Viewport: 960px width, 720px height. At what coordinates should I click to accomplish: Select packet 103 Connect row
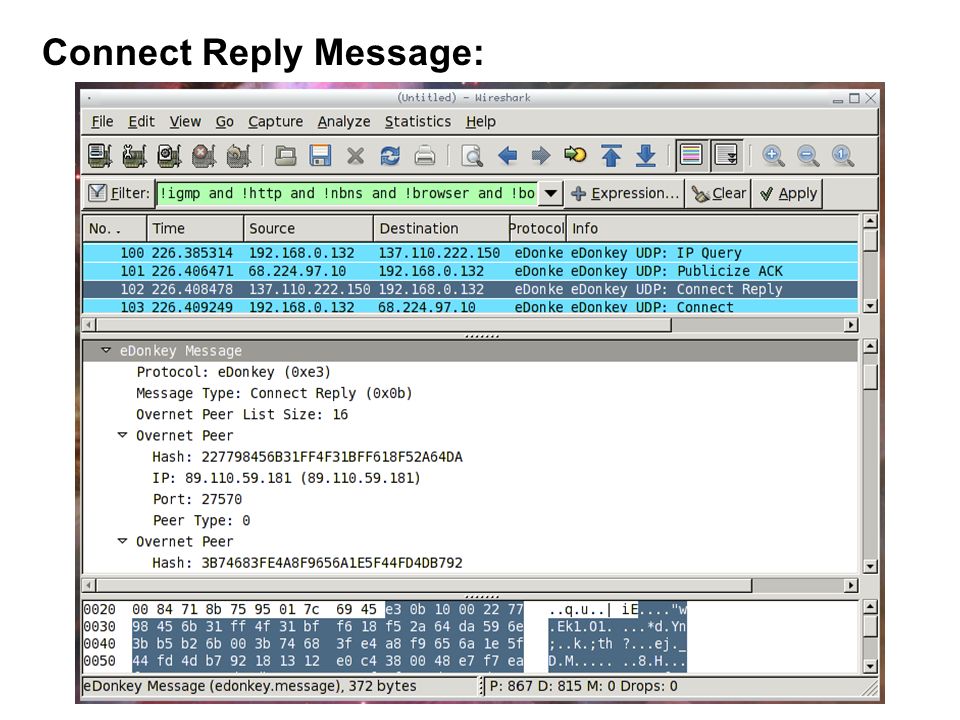click(x=470, y=306)
